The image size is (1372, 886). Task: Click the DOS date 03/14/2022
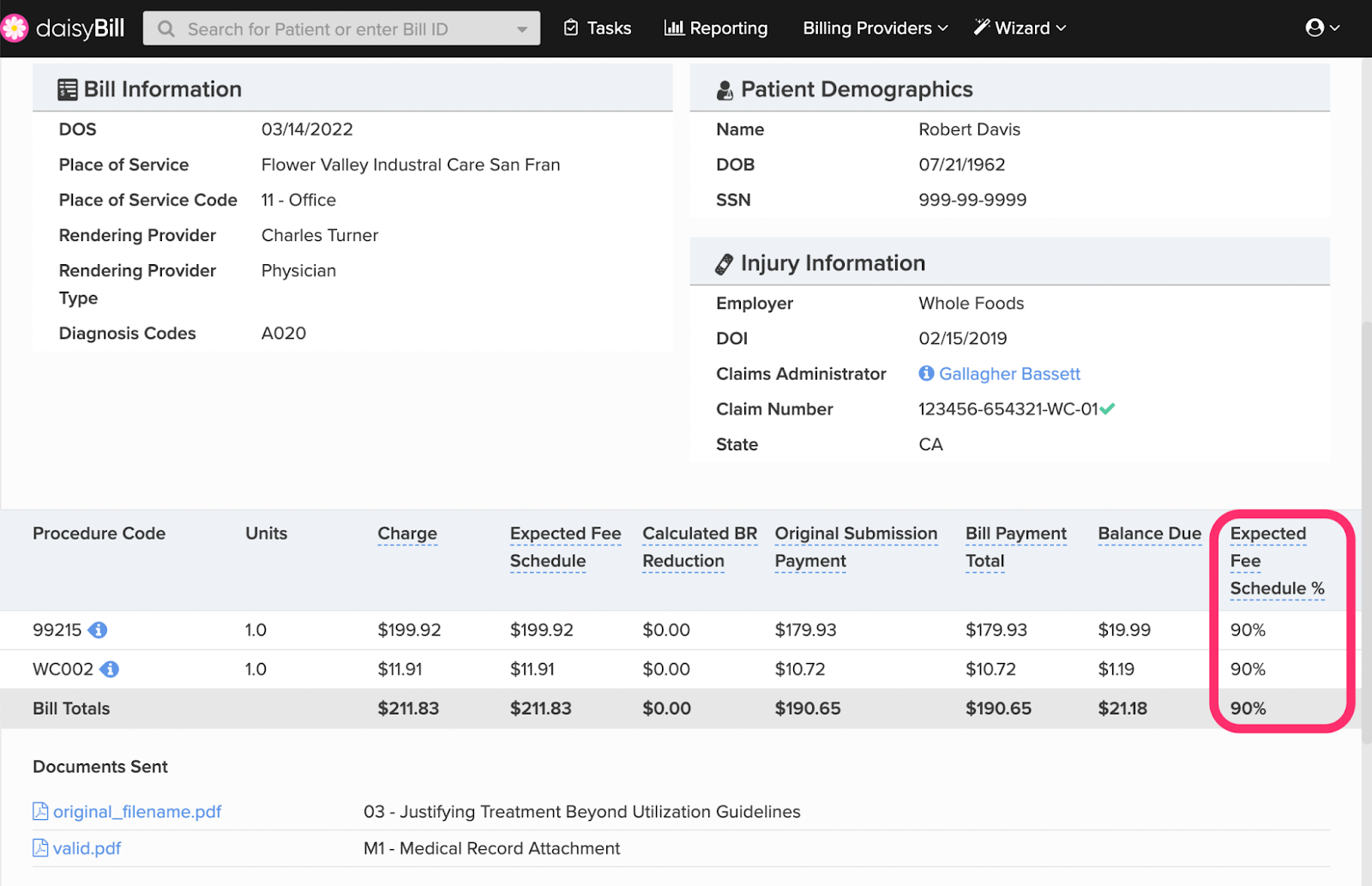307,130
